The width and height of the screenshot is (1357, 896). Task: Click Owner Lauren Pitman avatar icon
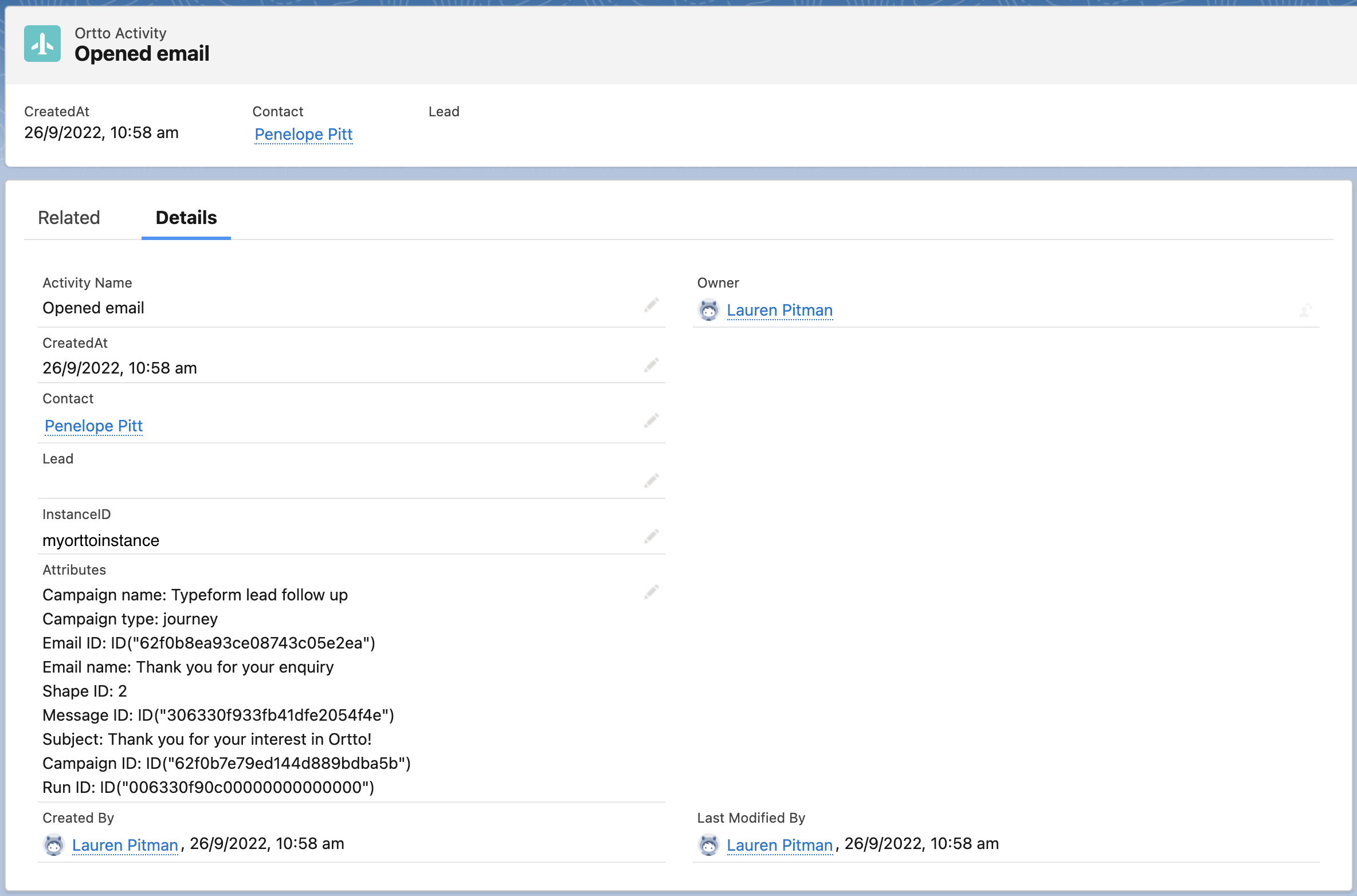(709, 310)
